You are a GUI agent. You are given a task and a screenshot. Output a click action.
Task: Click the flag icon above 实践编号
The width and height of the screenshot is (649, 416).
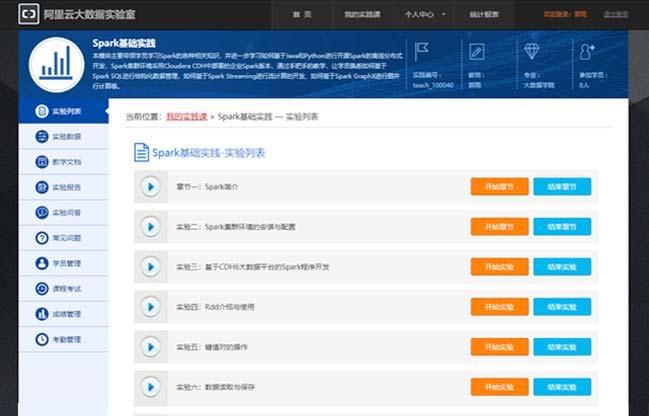(421, 52)
